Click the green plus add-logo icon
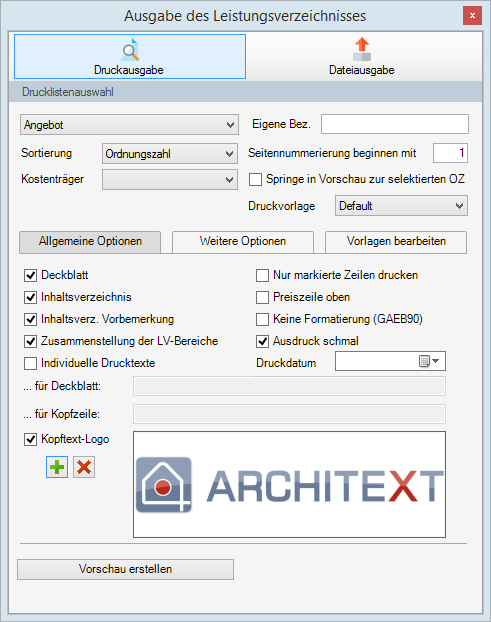The image size is (491, 622). [57, 467]
